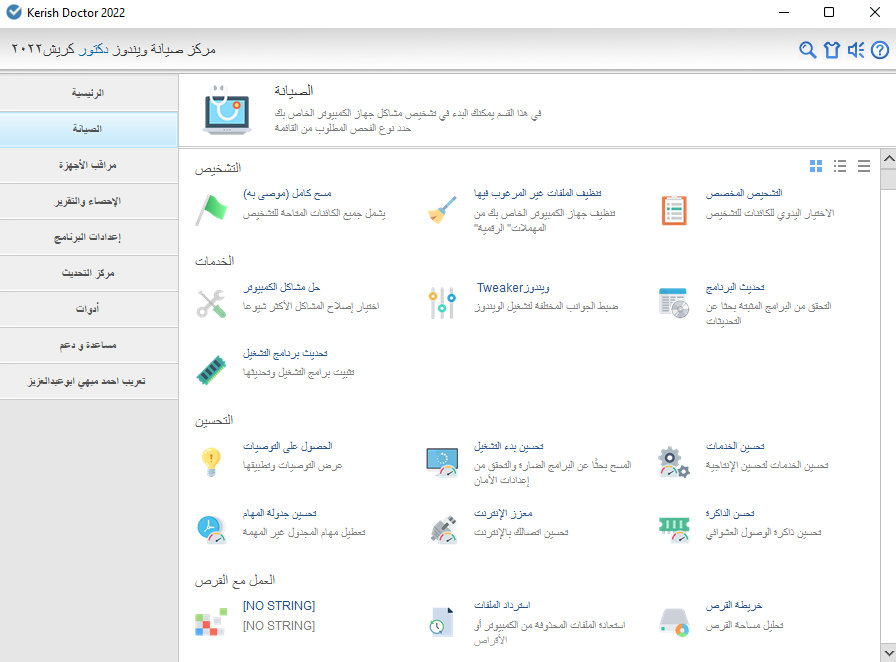Open تحسن الذاكرة link
Image resolution: width=896 pixels, height=662 pixels.
[730, 513]
